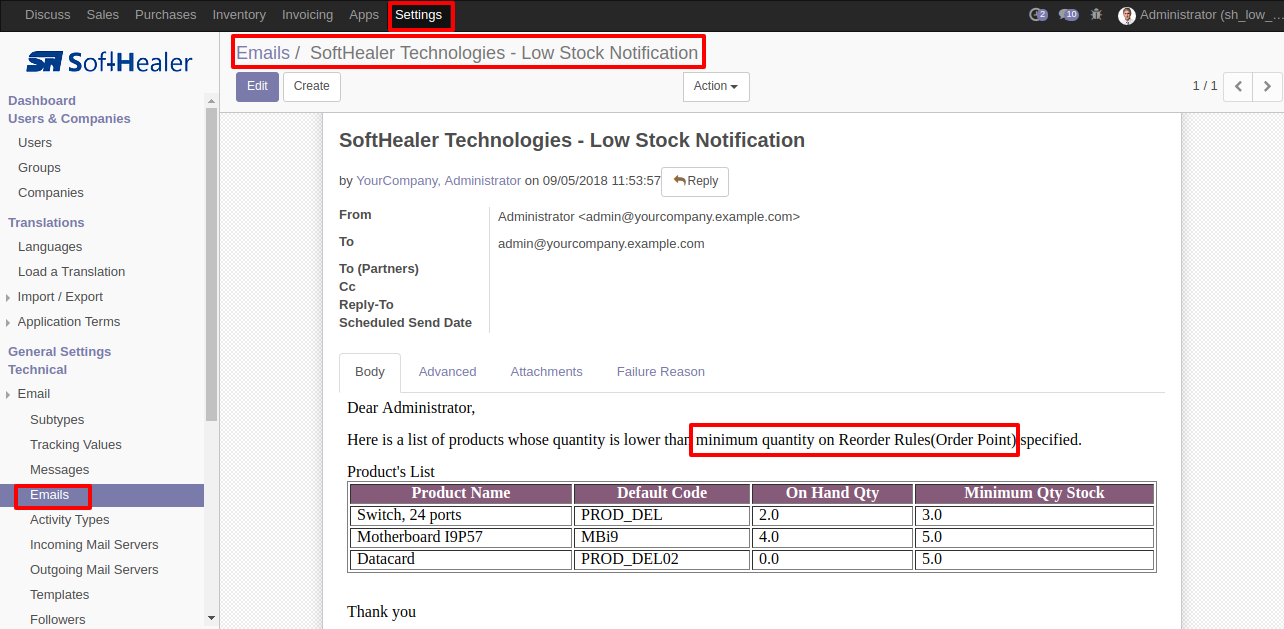Click the "Minimum Qty Stock" column header
Screen dimensions: 1284x629
(1034, 493)
